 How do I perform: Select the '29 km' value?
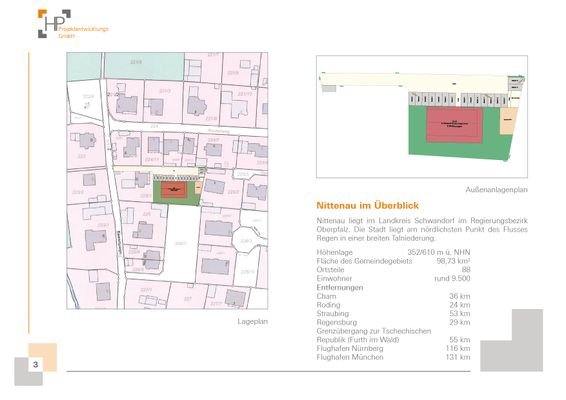(460, 322)
